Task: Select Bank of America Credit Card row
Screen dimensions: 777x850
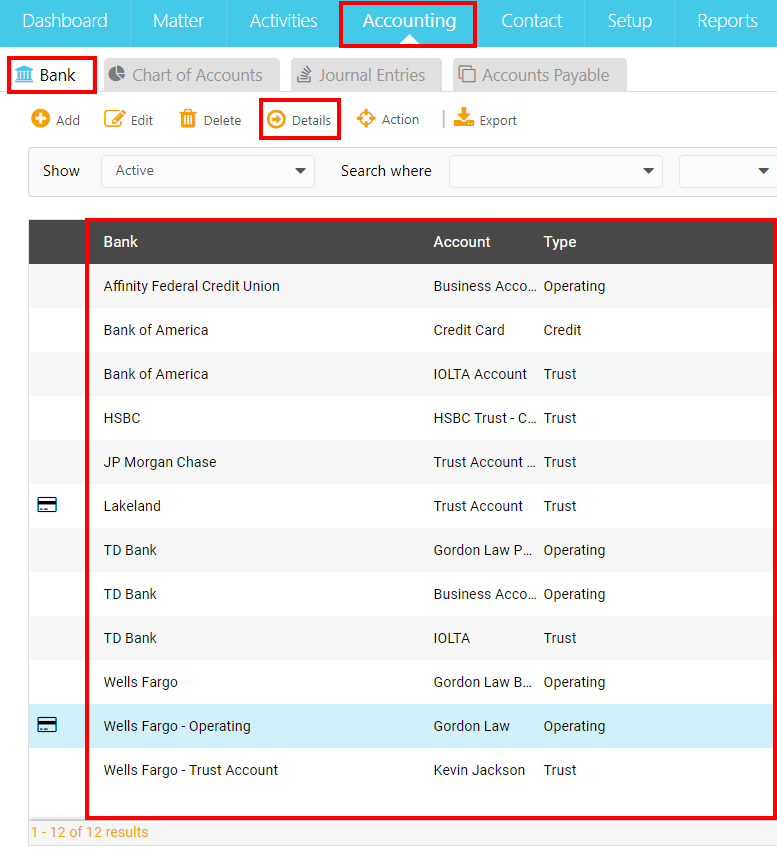Action: click(401, 330)
